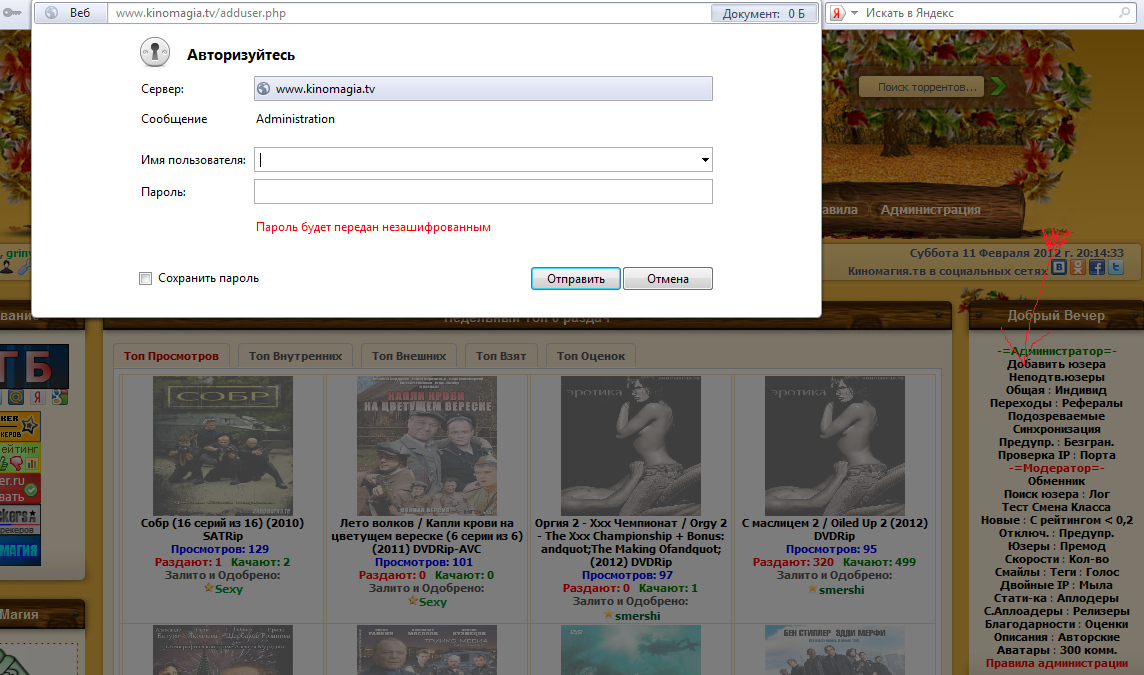Click the globe web icon left of the address bar

point(52,13)
